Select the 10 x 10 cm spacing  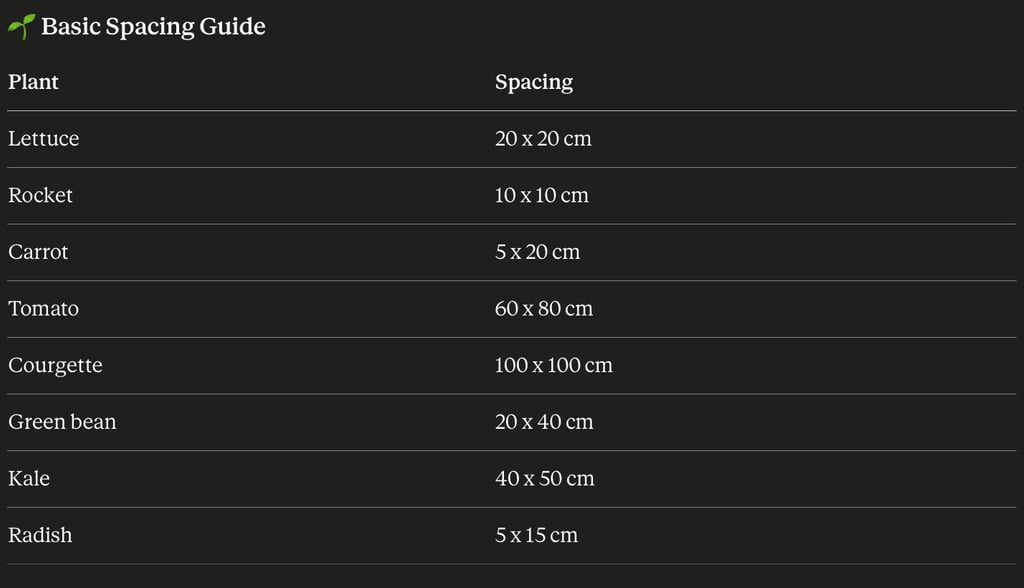tap(541, 196)
